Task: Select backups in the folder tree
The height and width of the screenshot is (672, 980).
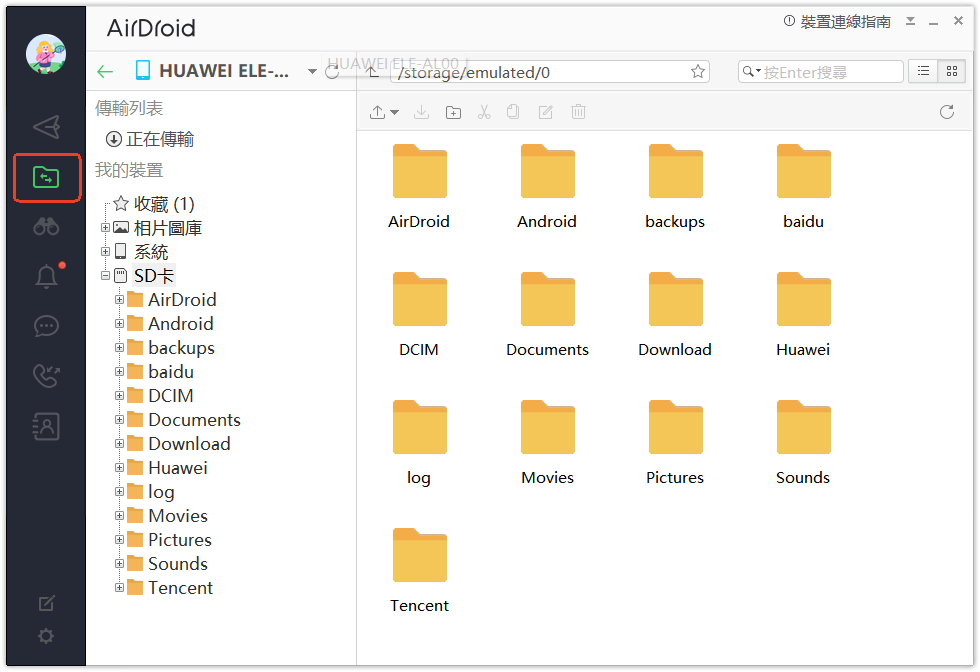Action: (x=171, y=348)
